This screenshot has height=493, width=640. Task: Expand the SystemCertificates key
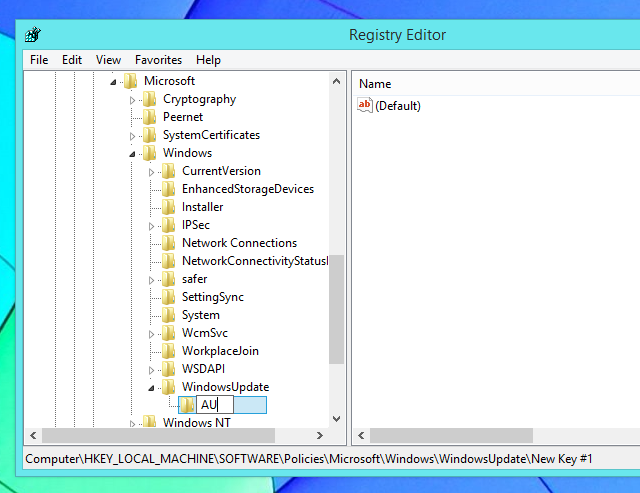(x=132, y=136)
